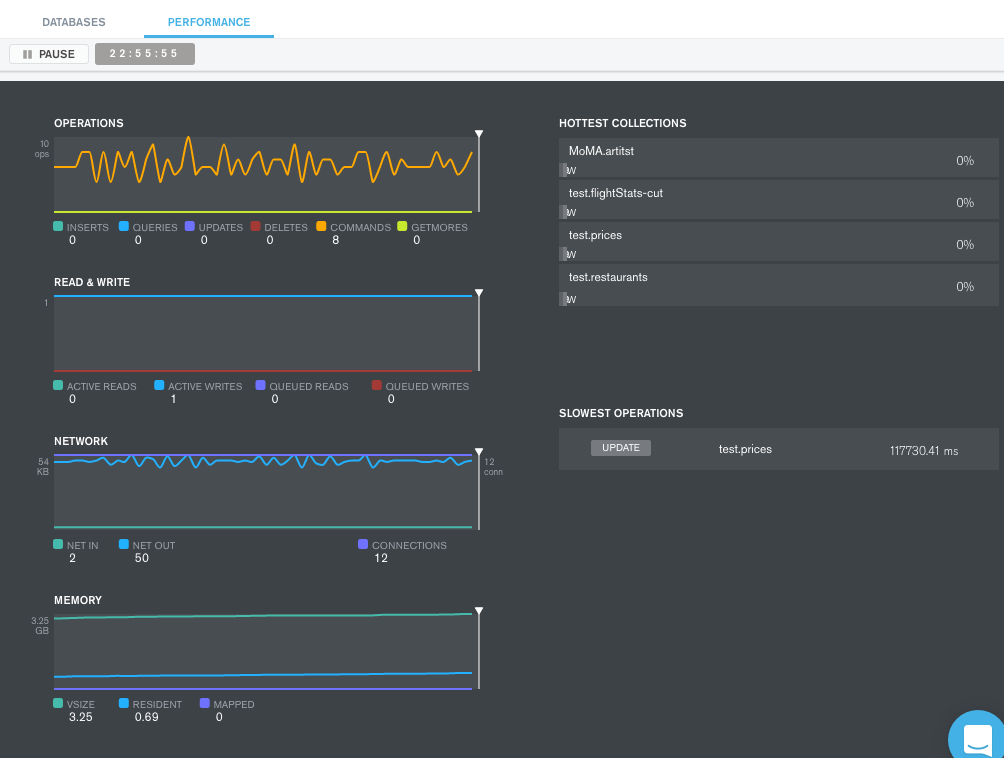Screen dimensions: 1004x758
Task: Pause the live performance monitoring
Action: 49,54
